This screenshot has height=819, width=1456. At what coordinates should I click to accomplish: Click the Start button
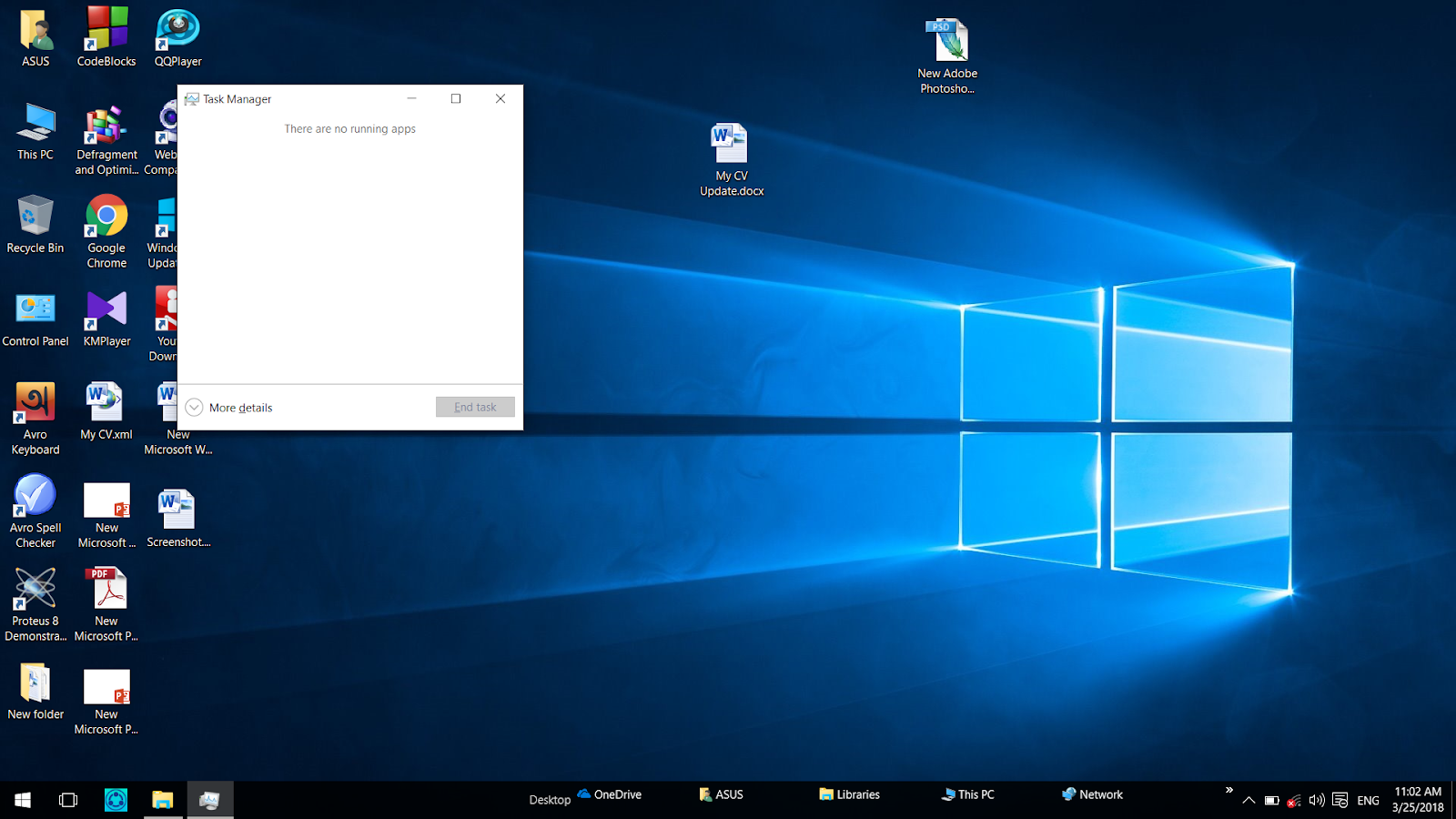21,800
